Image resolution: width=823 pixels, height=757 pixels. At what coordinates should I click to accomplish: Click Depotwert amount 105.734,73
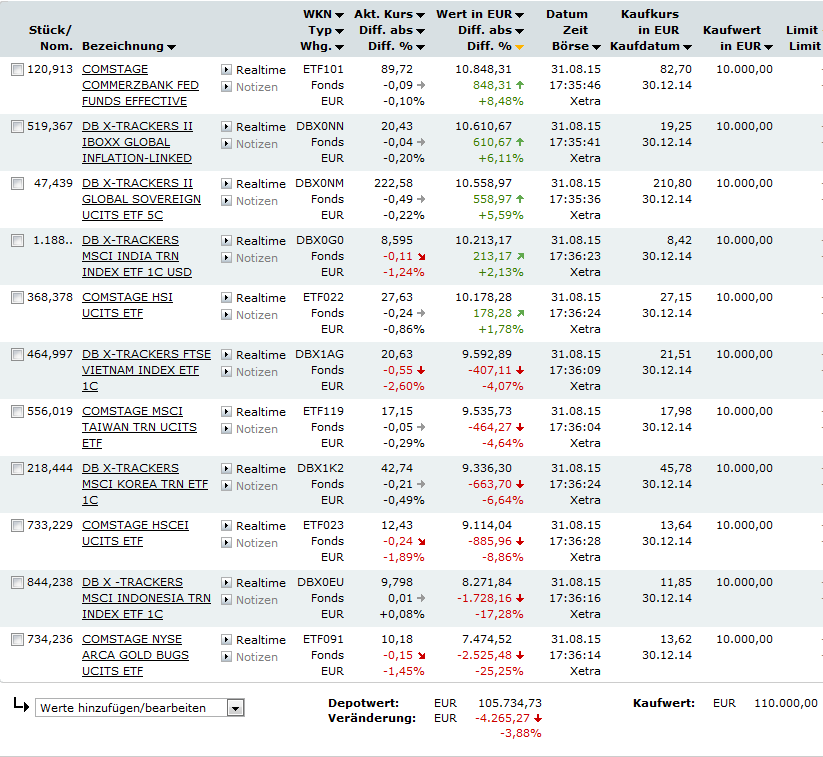(510, 703)
